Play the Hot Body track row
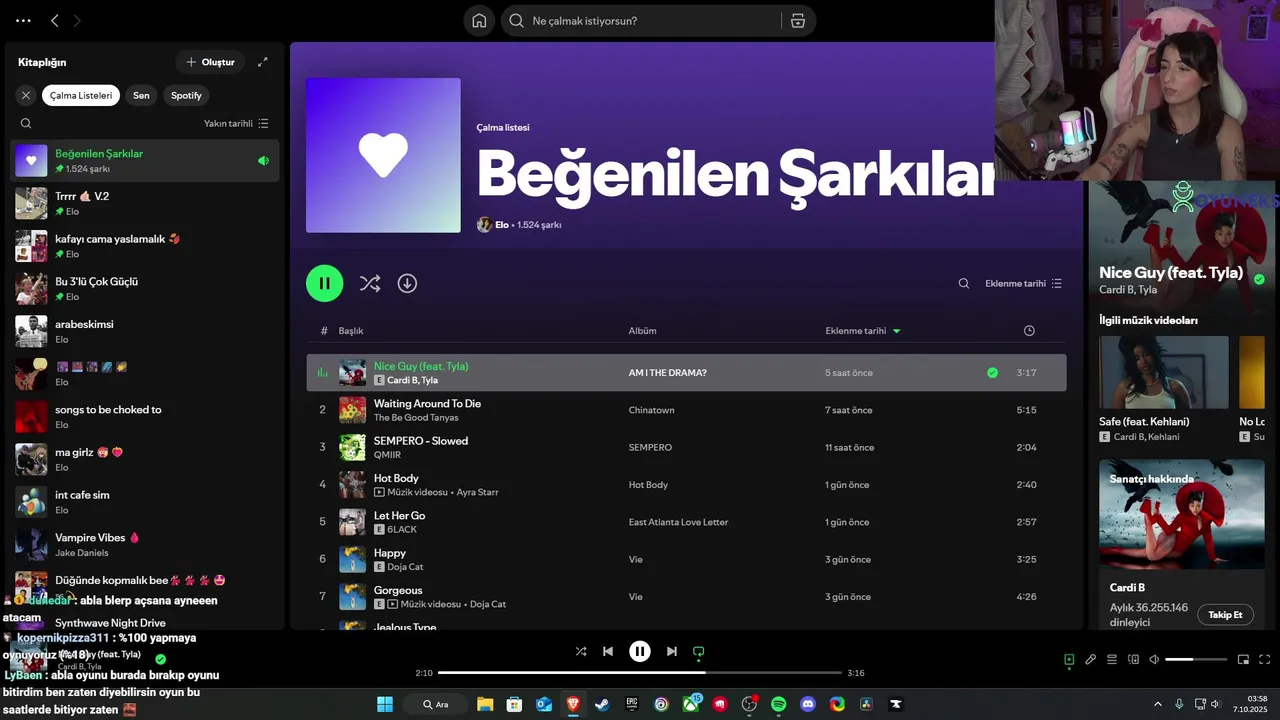 [x=686, y=485]
